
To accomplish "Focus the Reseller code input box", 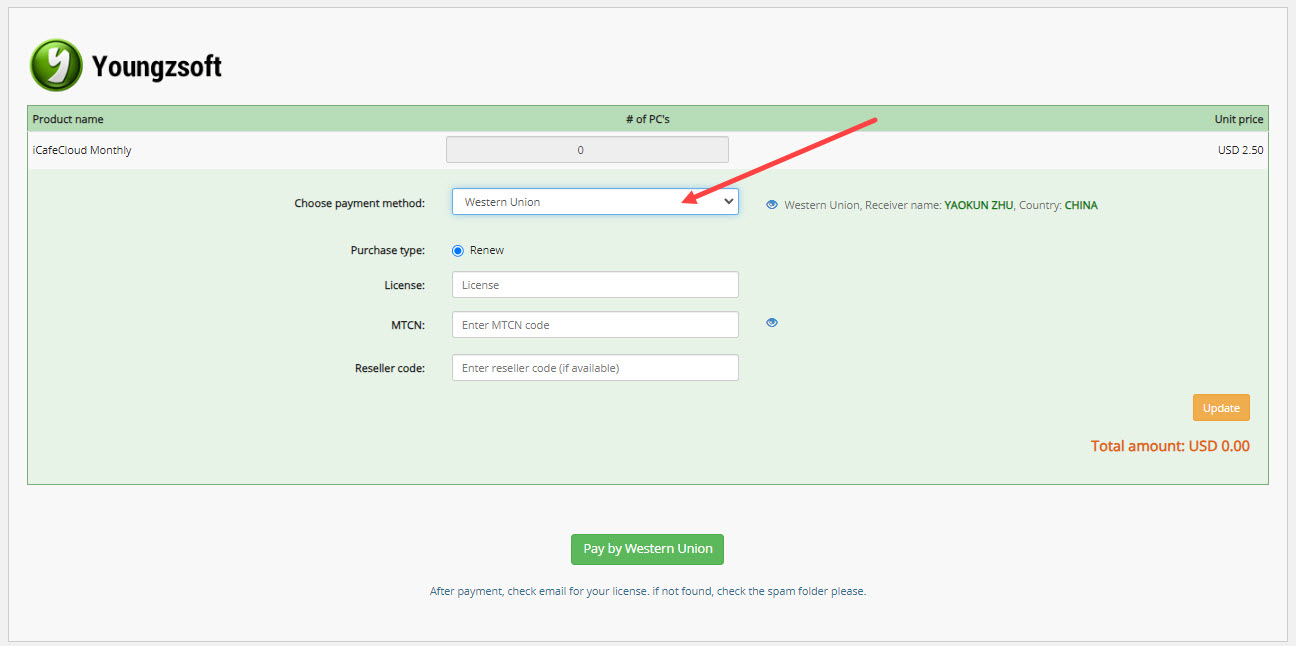I will click(x=595, y=368).
